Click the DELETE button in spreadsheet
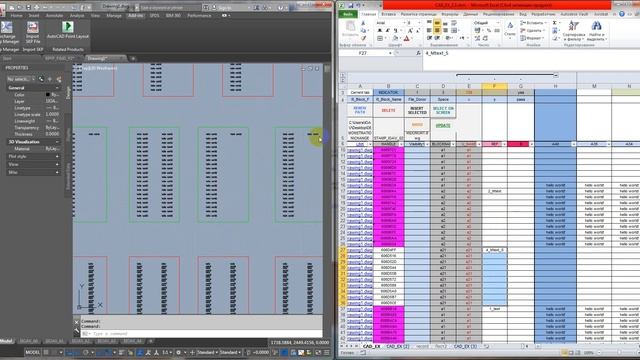 click(388, 110)
